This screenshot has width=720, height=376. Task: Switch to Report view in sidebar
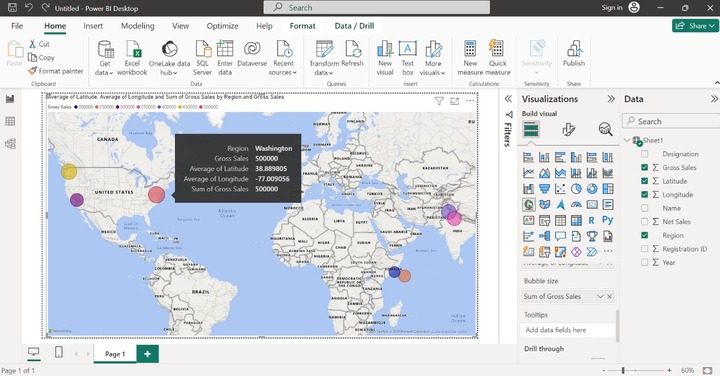pos(10,99)
